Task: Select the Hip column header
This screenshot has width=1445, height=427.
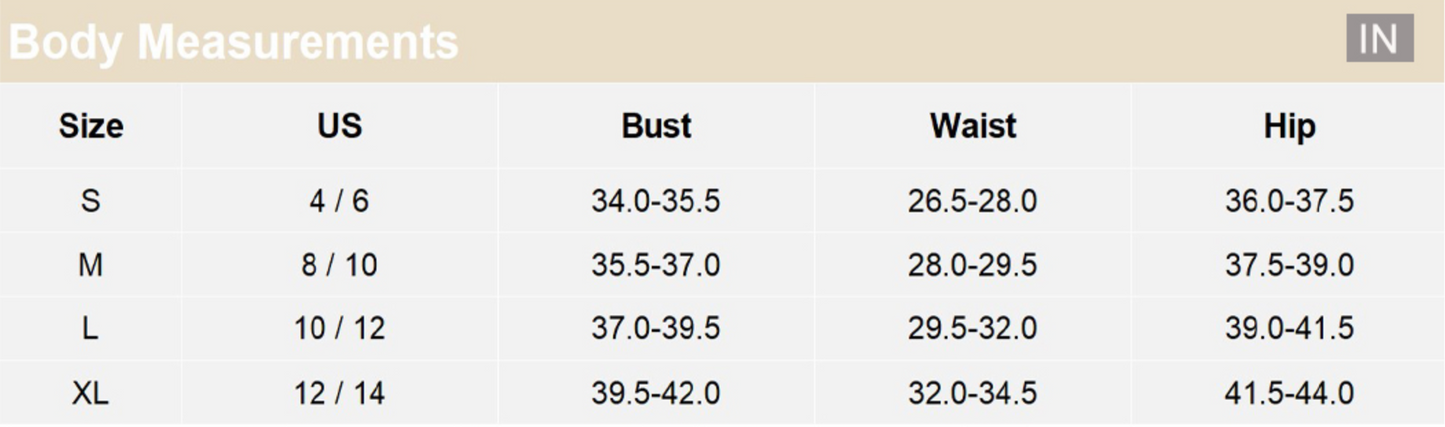Action: [x=1289, y=126]
